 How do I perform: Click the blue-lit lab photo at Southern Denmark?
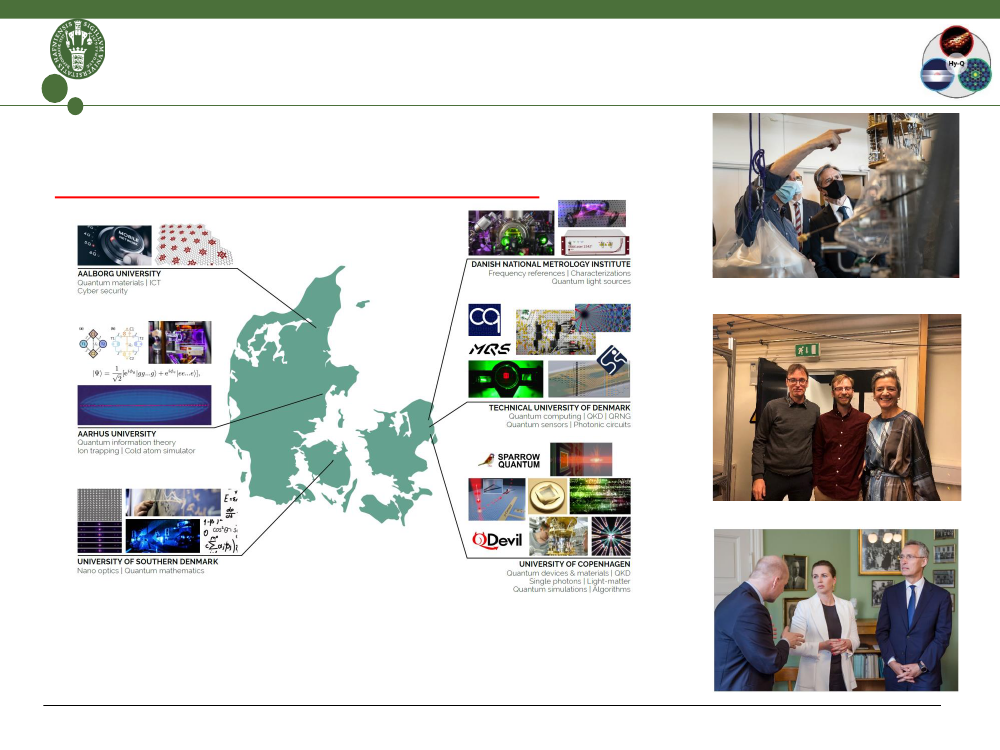pyautogui.click(x=163, y=536)
